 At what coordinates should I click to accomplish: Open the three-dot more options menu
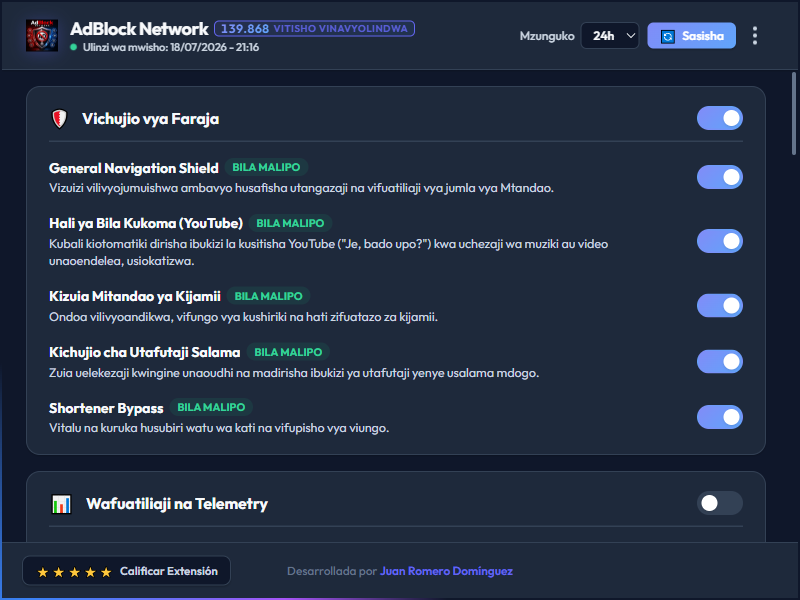tap(755, 36)
